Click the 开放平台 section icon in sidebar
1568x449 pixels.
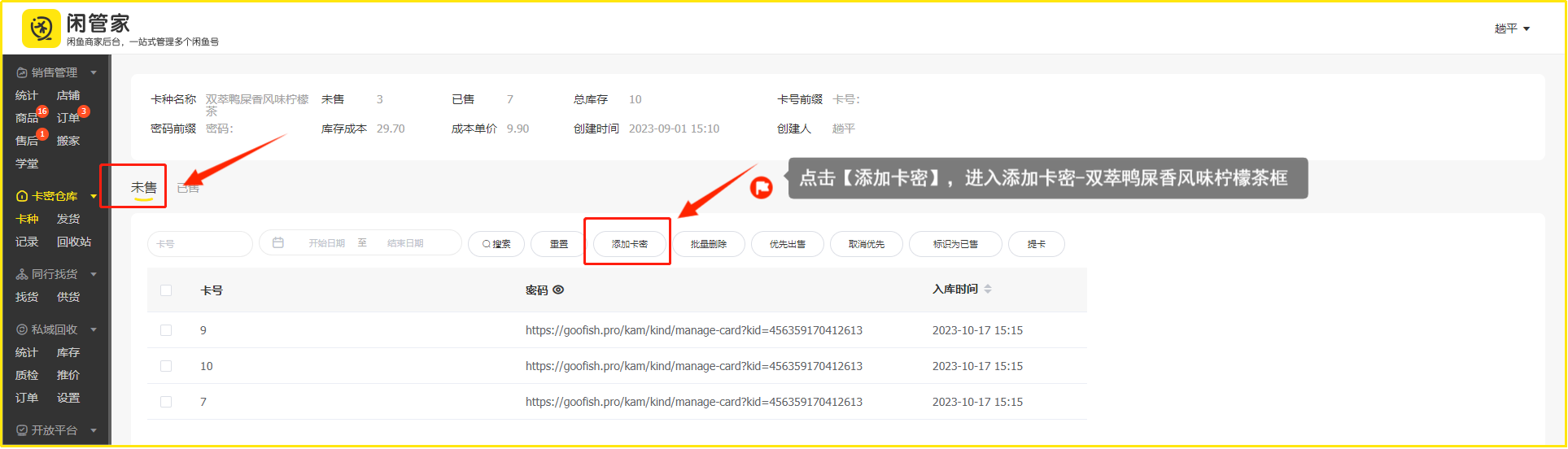click(x=22, y=430)
